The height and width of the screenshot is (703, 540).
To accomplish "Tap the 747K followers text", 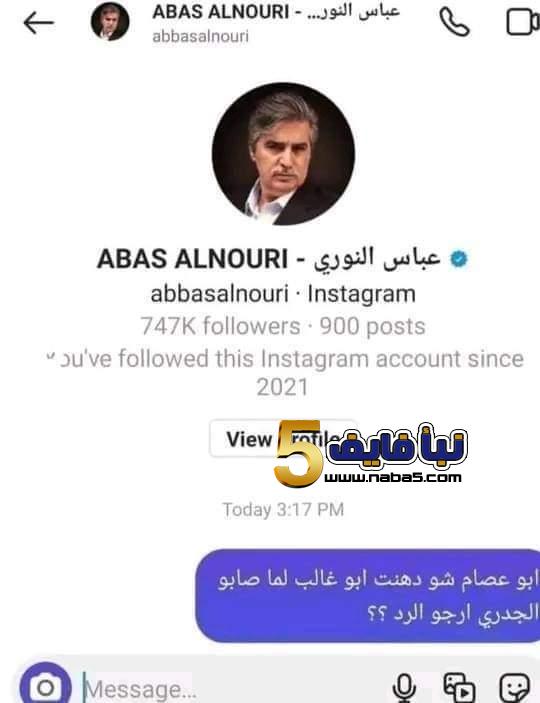I will [220, 326].
